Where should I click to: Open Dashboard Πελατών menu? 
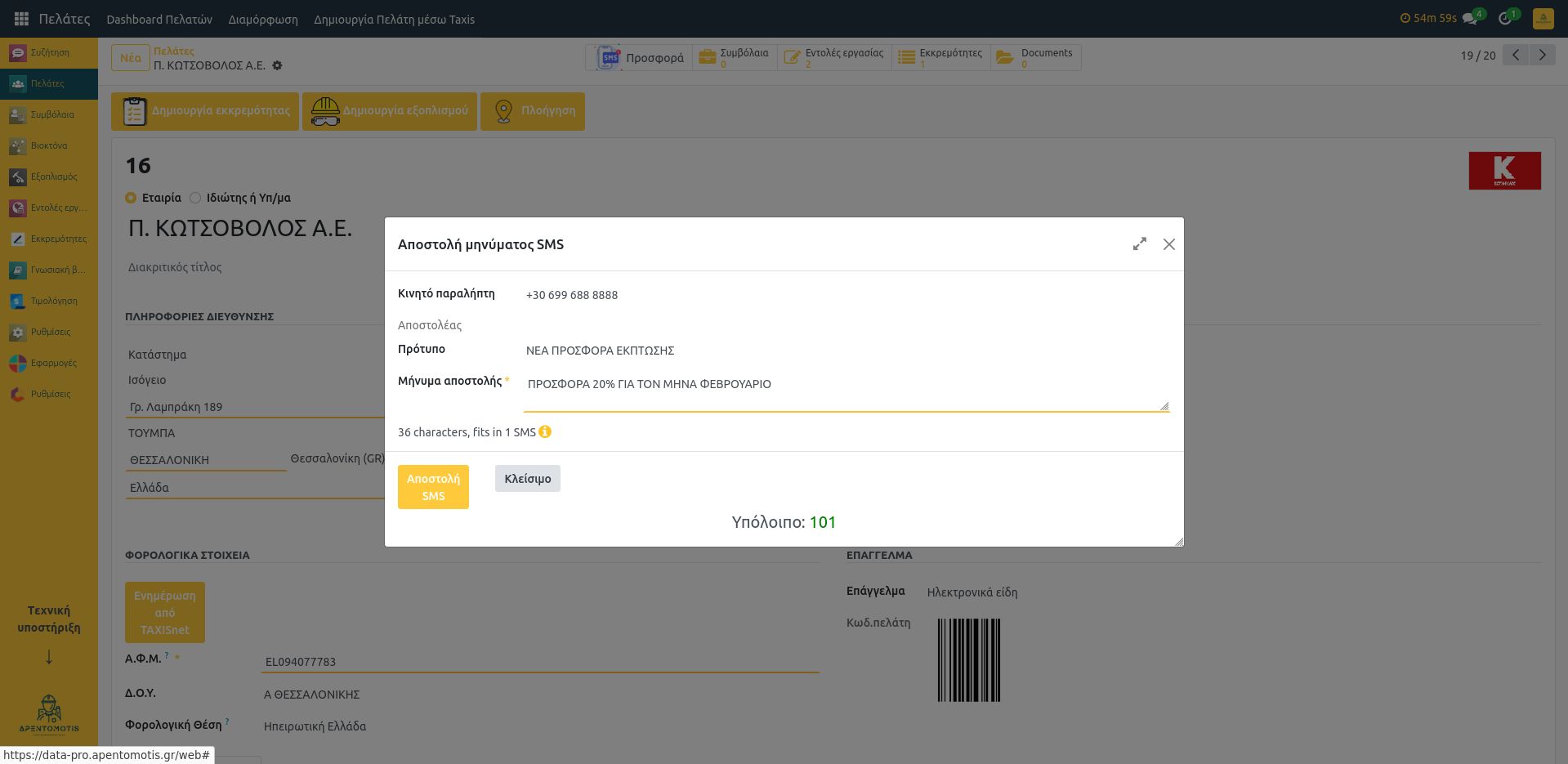[159, 19]
